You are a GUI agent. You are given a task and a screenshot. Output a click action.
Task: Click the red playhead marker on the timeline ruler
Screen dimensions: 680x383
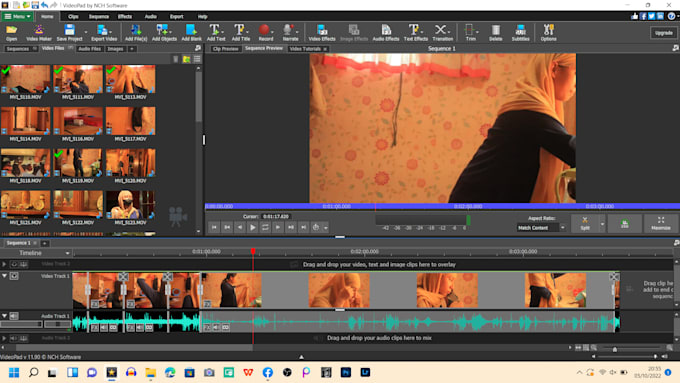(x=253, y=251)
